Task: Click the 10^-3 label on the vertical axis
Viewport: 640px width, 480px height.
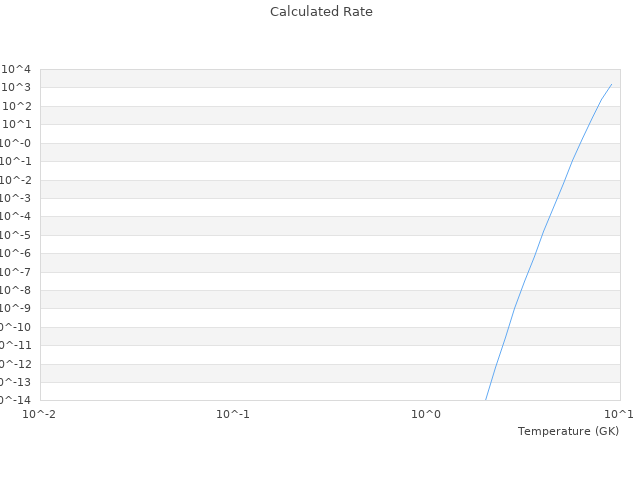Action: click(x=15, y=198)
